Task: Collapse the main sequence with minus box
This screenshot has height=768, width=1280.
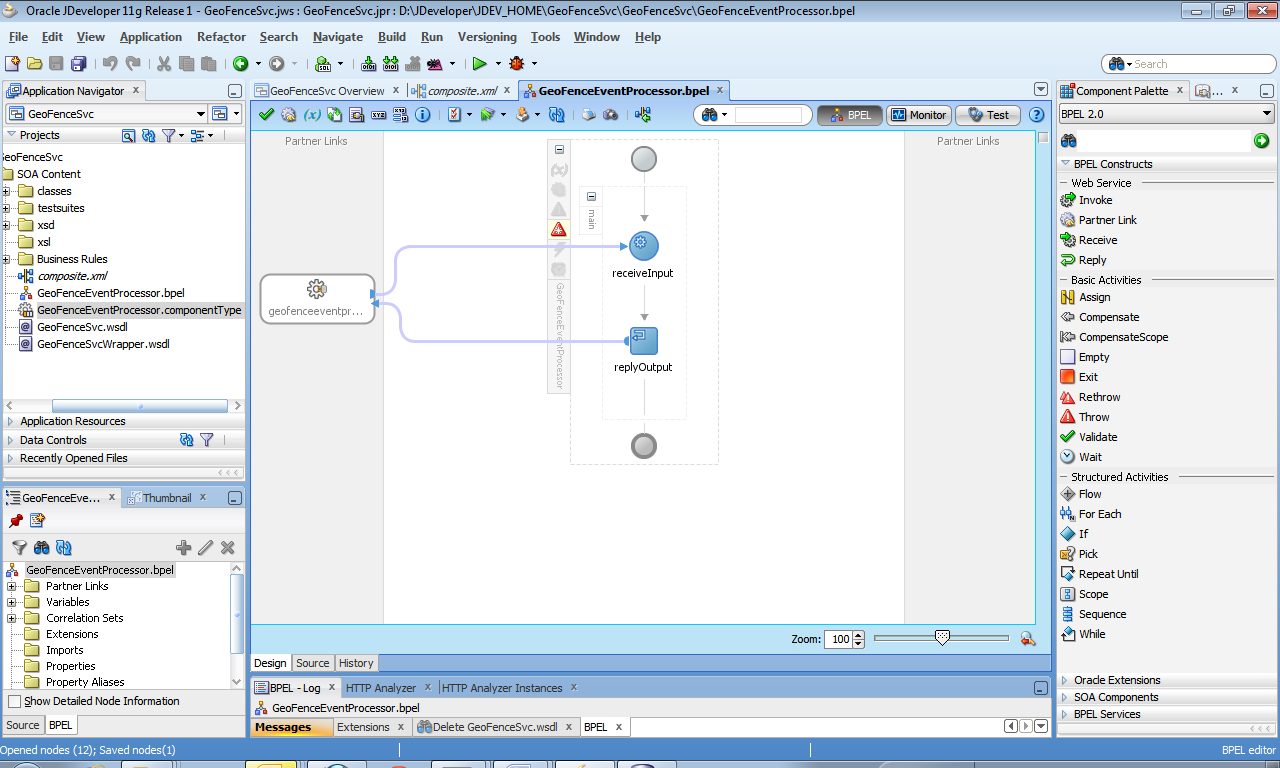Action: 591,197
